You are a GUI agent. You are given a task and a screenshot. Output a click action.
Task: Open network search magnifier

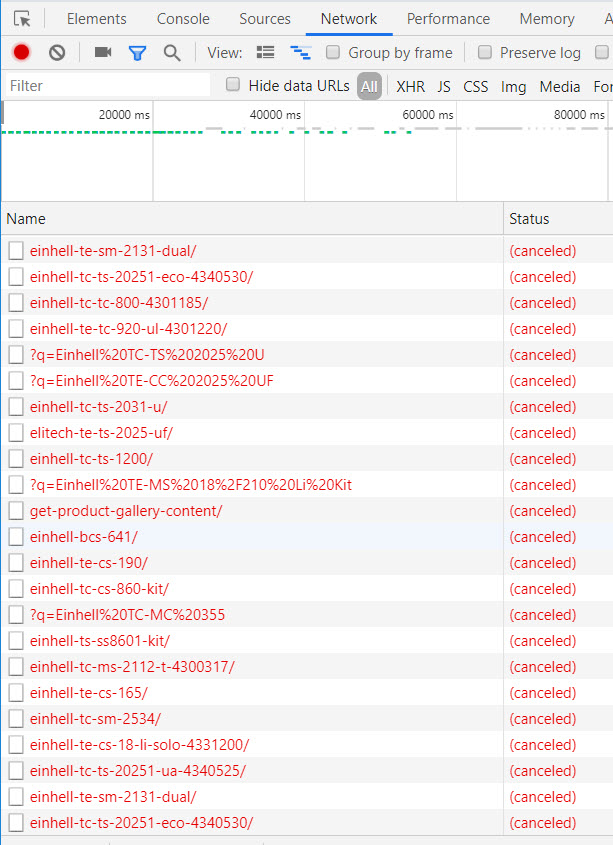[172, 53]
